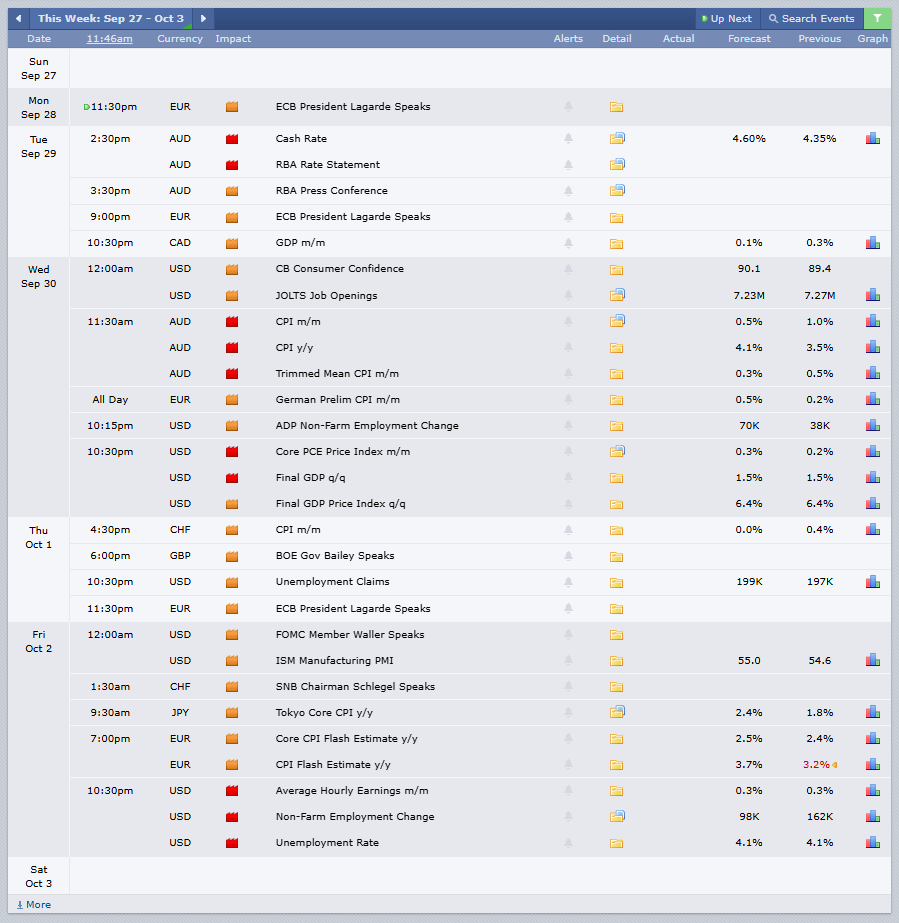
Task: Open graph icon for Cash Rate
Action: [873, 138]
